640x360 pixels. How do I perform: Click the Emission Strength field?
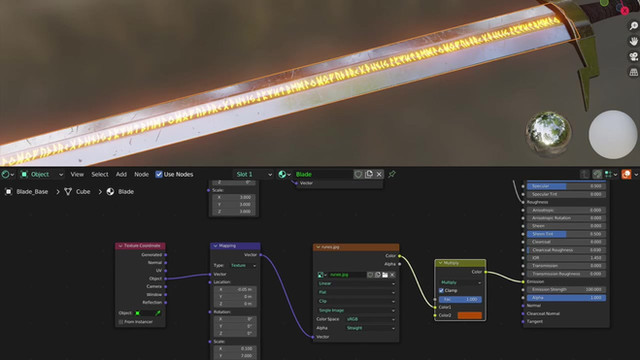coord(566,289)
